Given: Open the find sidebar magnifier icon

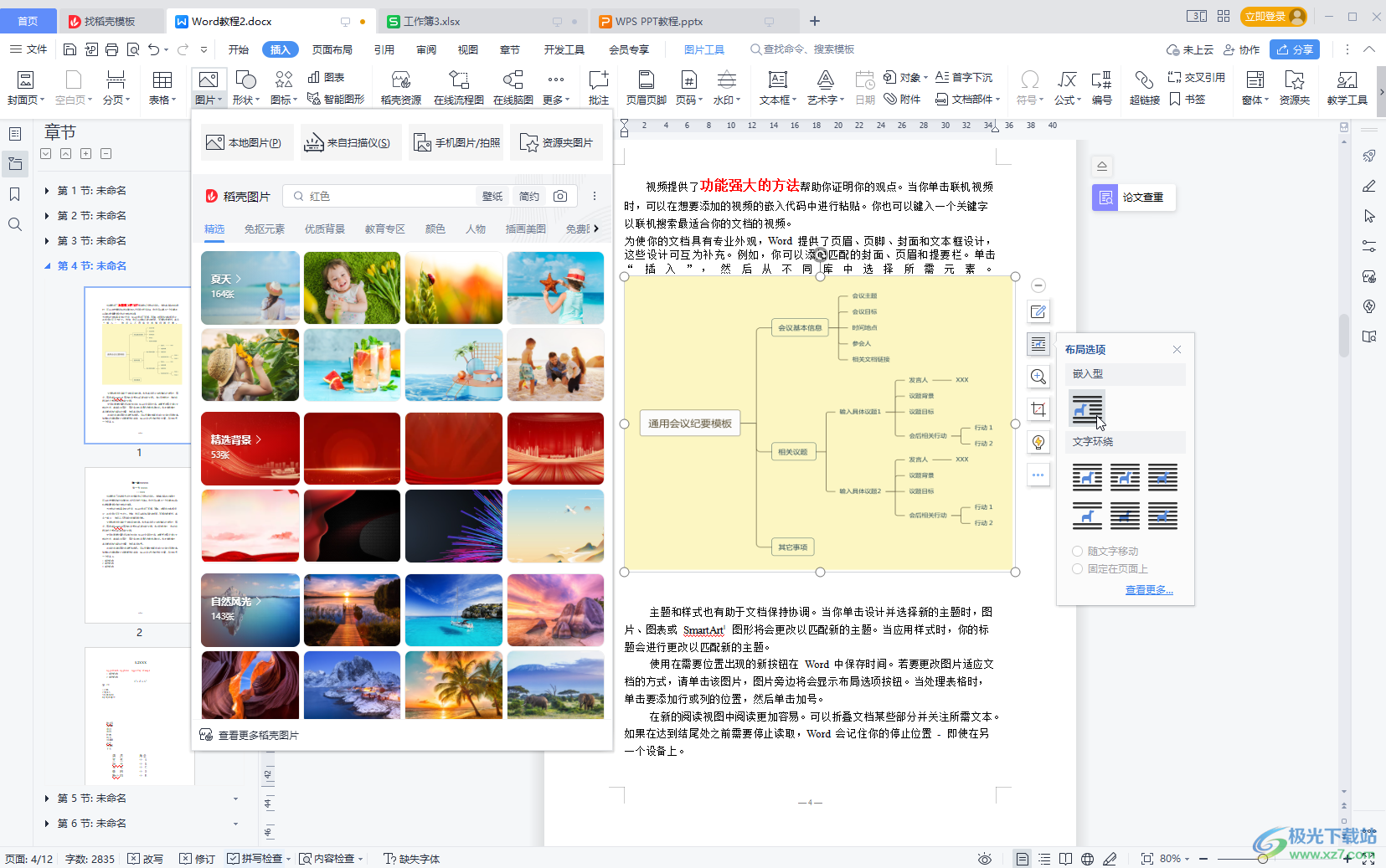Looking at the screenshot, I should (15, 224).
